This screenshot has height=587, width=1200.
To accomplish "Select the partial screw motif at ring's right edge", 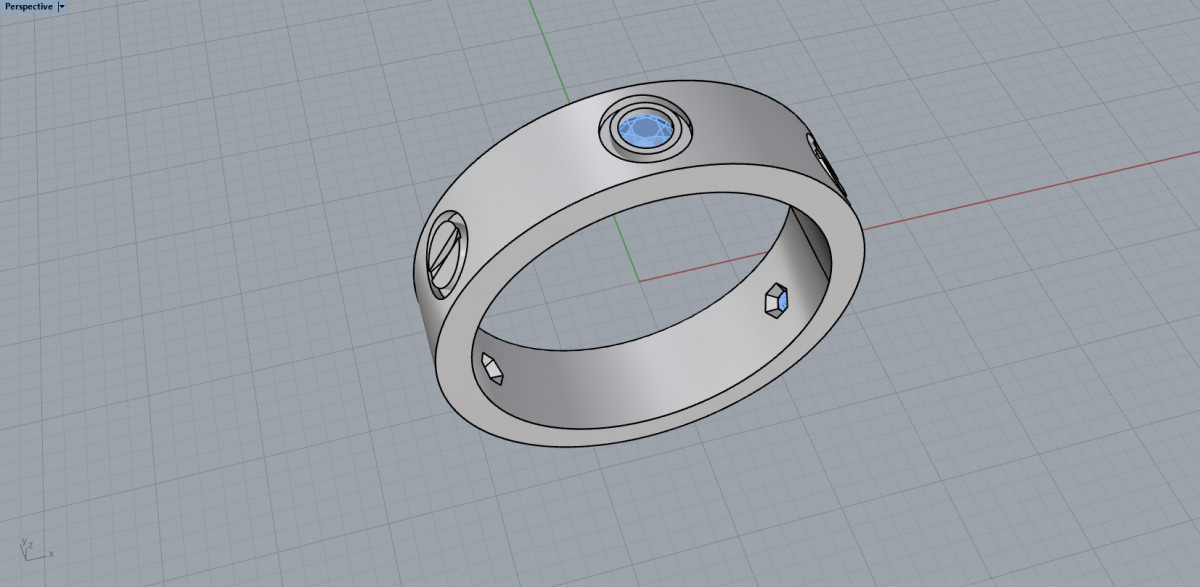I will pyautogui.click(x=826, y=162).
